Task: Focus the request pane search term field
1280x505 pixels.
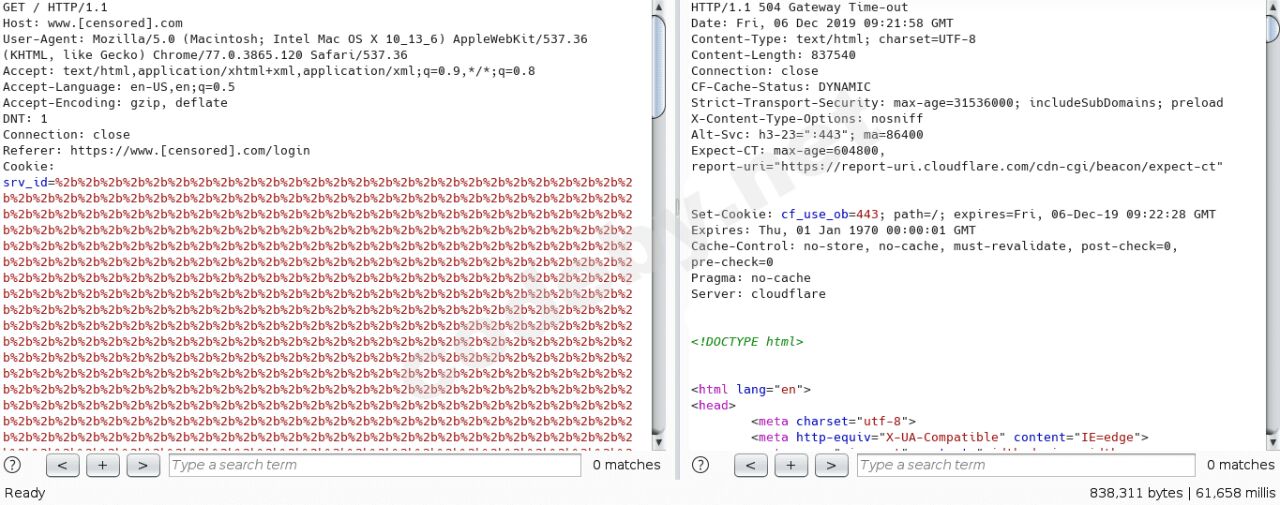Action: point(375,465)
